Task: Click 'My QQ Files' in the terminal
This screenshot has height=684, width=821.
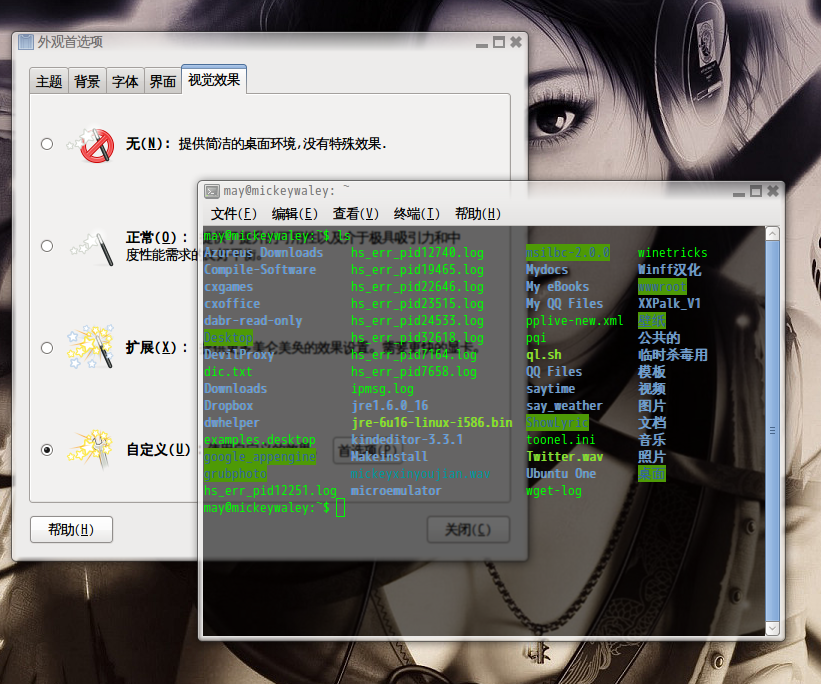Action: tap(564, 304)
